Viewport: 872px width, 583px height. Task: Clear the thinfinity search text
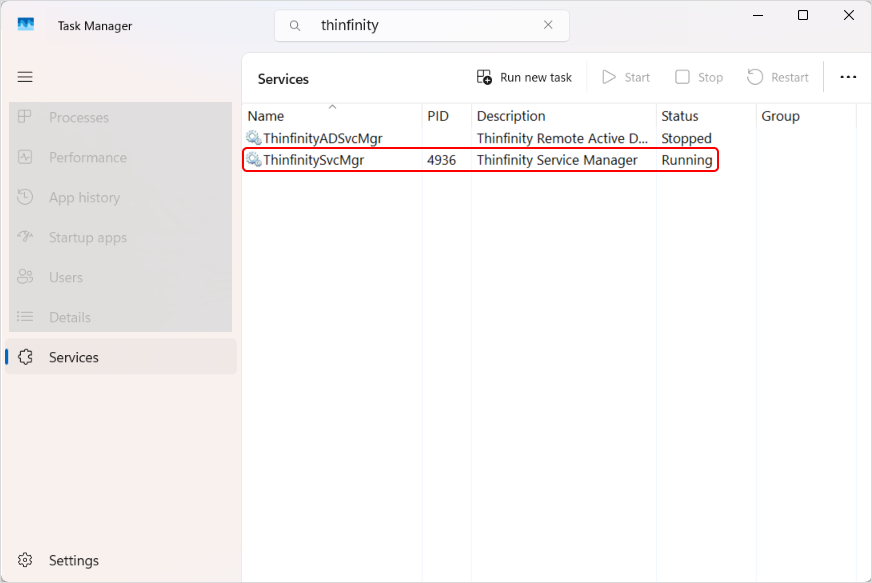(x=548, y=25)
